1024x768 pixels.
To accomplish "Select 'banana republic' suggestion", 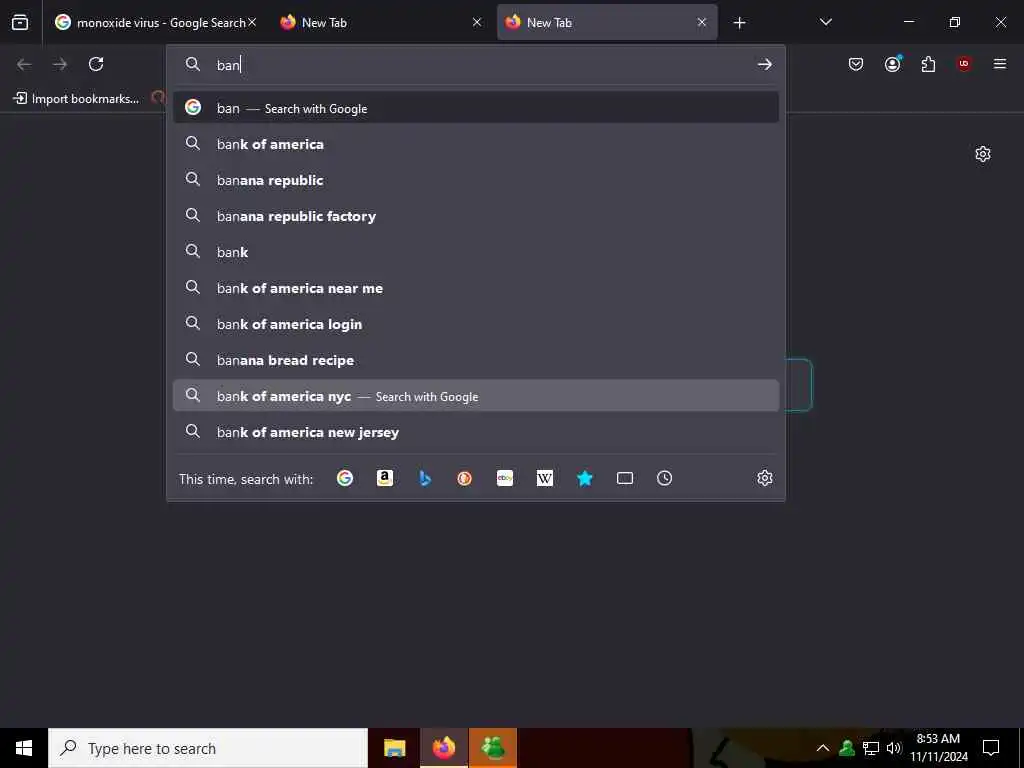I will click(x=475, y=180).
